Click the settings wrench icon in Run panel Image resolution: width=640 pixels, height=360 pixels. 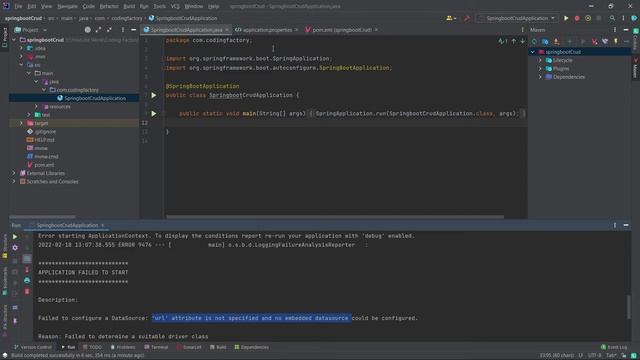click(x=15, y=248)
